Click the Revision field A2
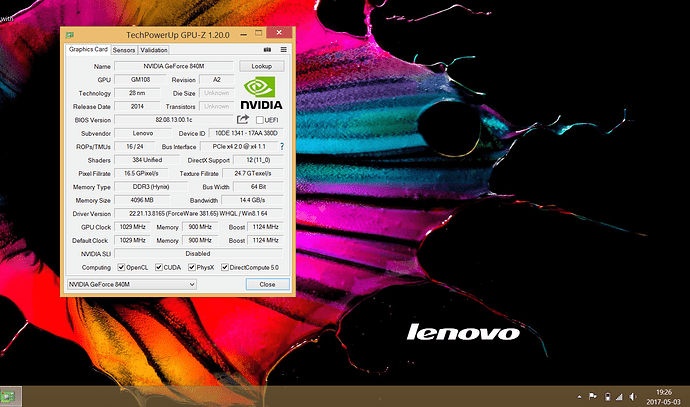The image size is (690, 407). coord(217,80)
